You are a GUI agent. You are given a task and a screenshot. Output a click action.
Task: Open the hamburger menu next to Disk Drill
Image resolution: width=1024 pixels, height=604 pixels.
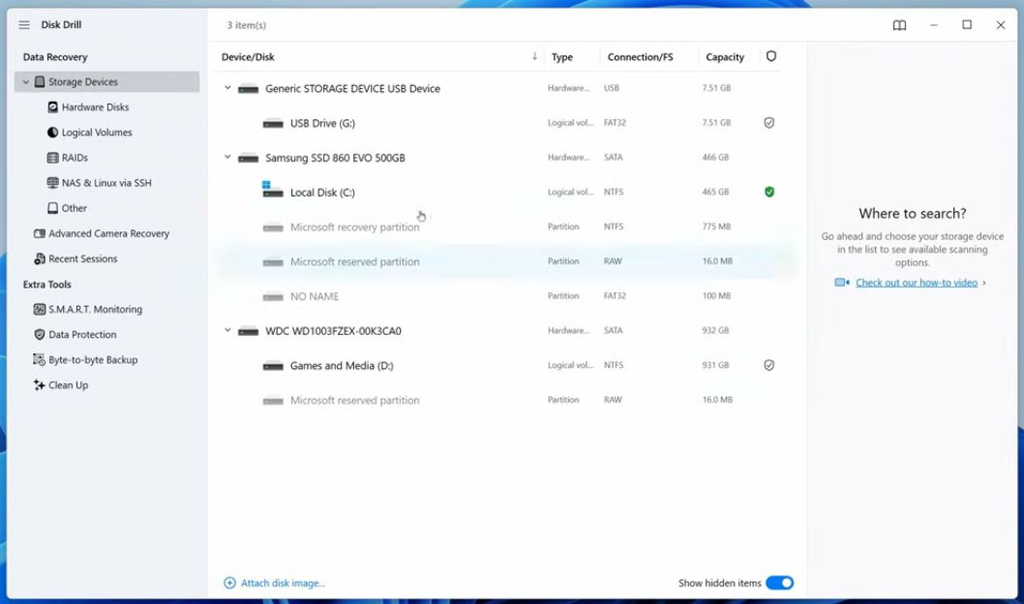[24, 25]
